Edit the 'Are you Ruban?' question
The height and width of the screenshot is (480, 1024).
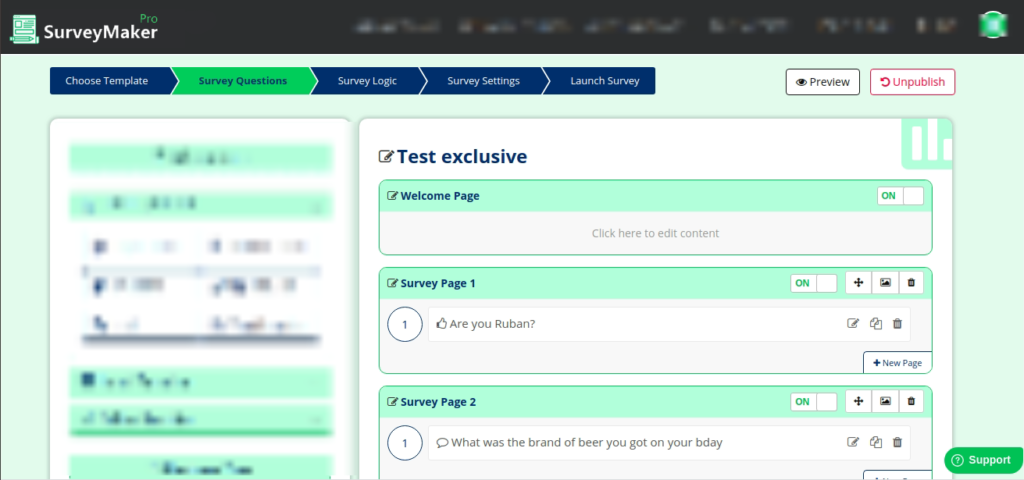click(x=853, y=323)
